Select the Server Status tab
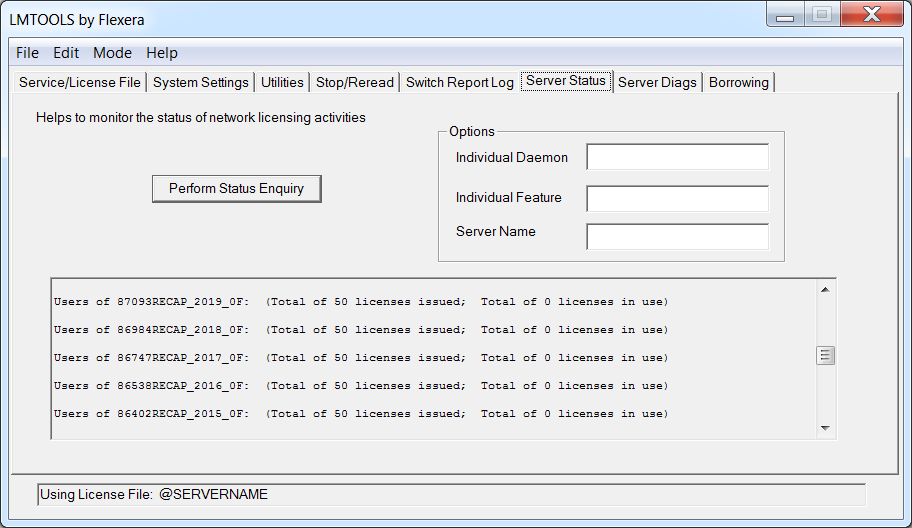 tap(566, 81)
